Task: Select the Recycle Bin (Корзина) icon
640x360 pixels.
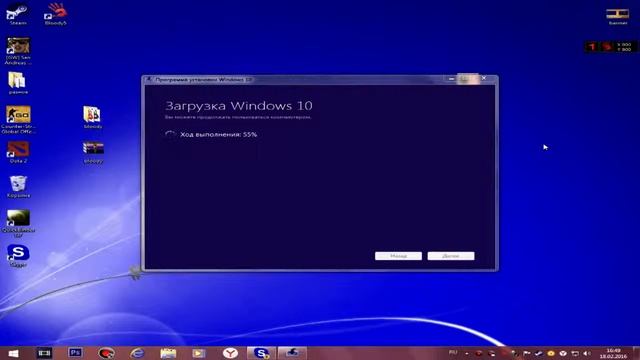Action: coord(18,187)
